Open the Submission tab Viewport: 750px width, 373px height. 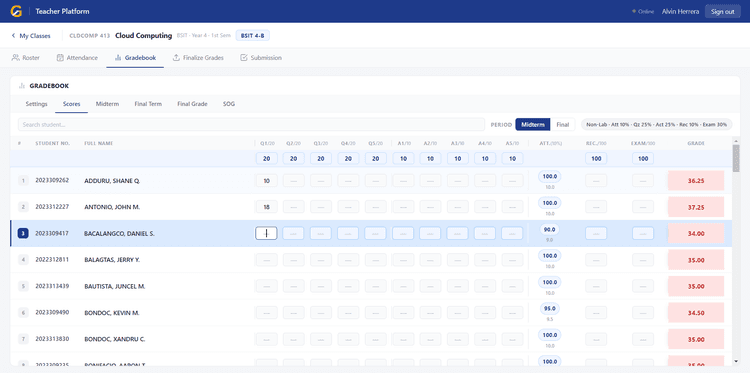(261, 58)
